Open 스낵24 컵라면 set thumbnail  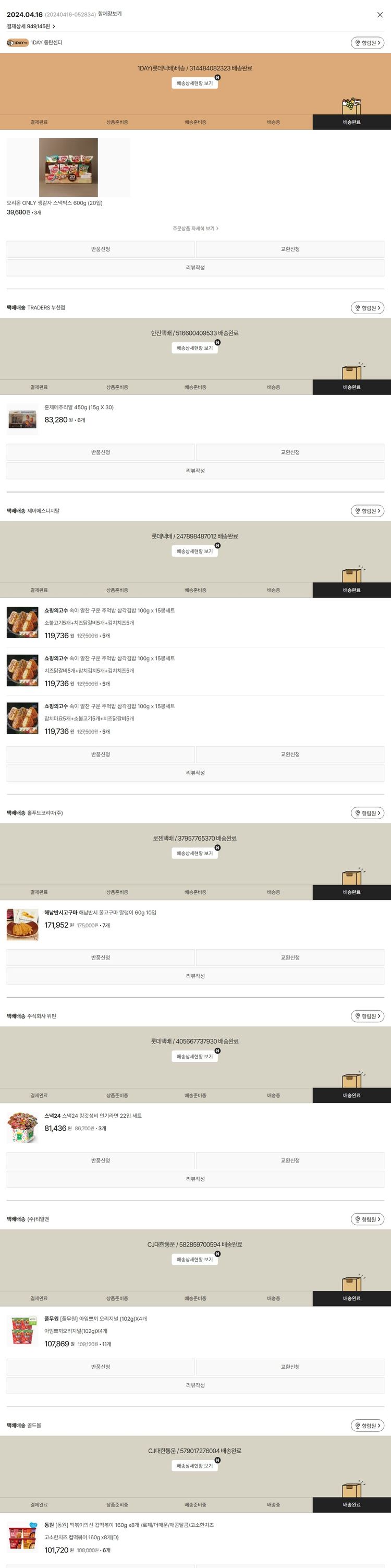(x=22, y=1127)
